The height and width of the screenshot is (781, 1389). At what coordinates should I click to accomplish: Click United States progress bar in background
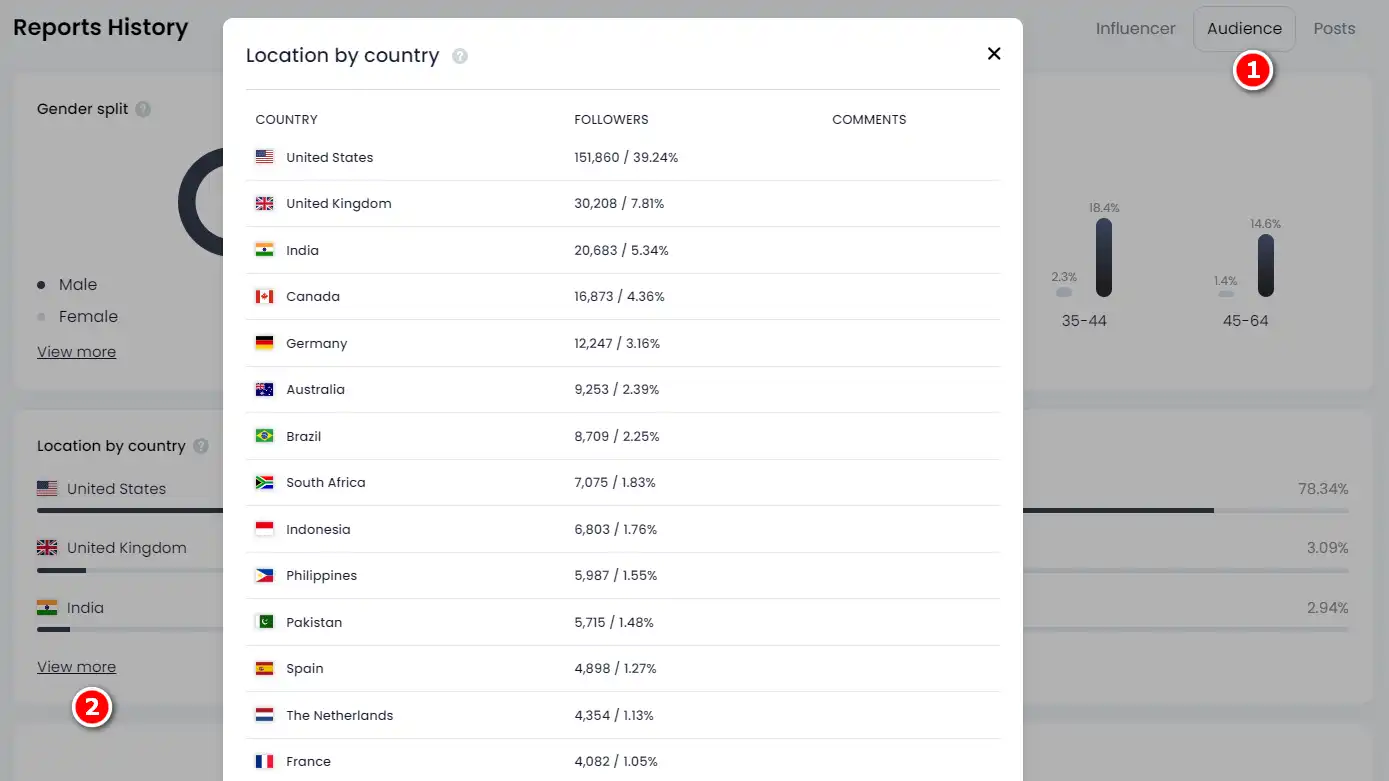pos(130,510)
